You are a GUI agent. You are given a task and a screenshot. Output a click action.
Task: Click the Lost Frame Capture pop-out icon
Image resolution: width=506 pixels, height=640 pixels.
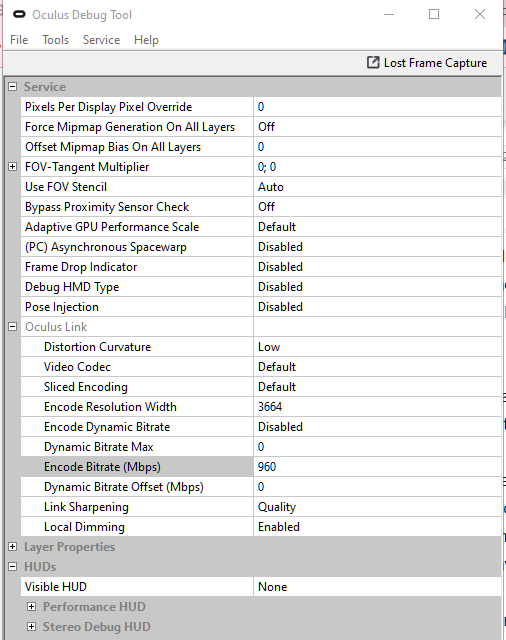(x=373, y=62)
